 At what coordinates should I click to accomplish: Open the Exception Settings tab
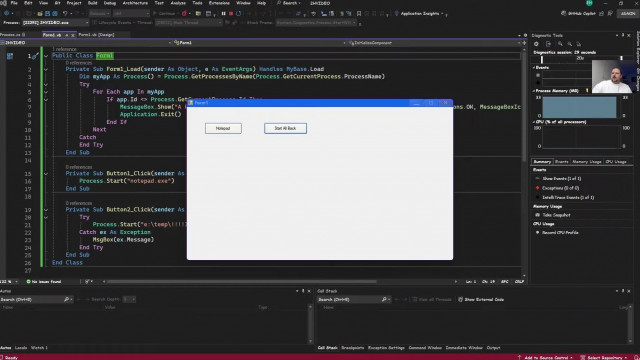(386, 348)
